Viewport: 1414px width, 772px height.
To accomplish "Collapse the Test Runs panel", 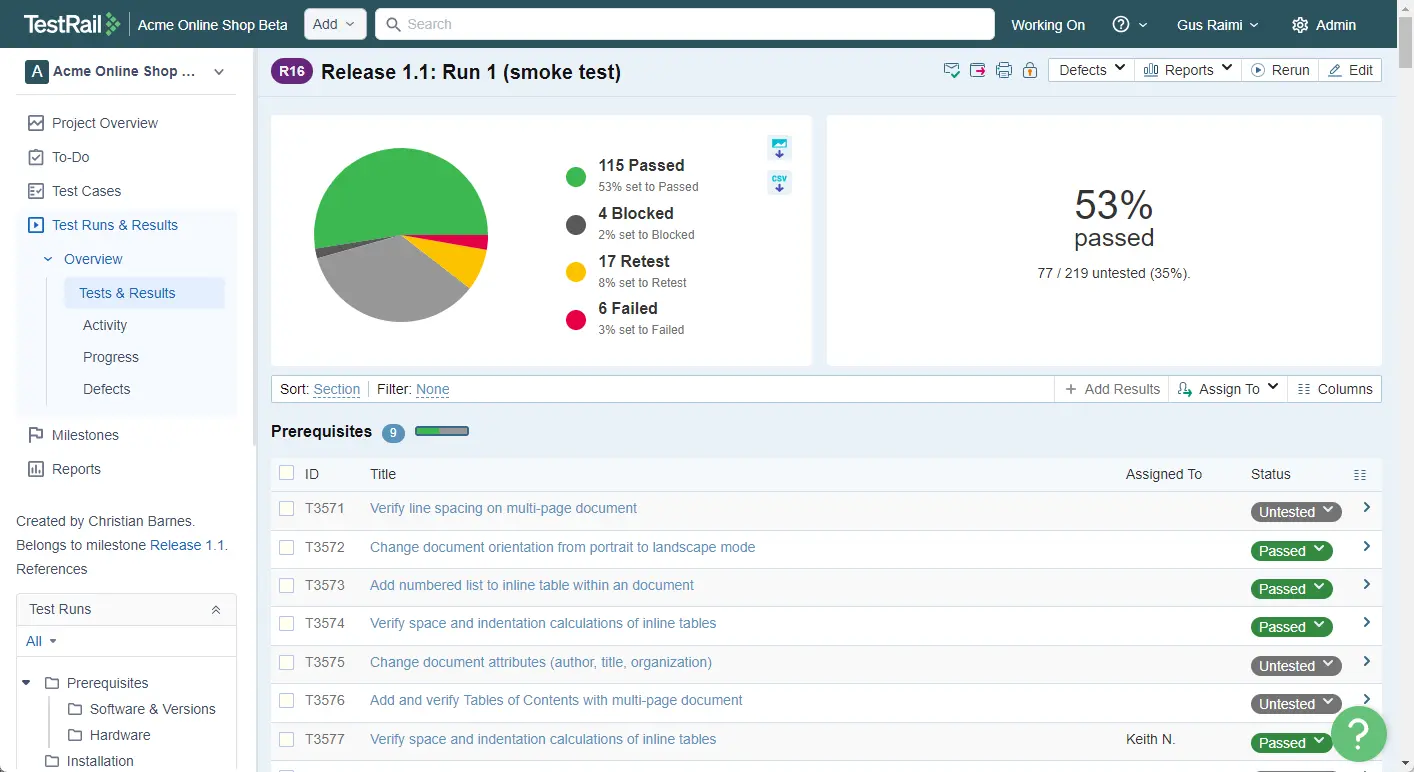I will (x=215, y=609).
